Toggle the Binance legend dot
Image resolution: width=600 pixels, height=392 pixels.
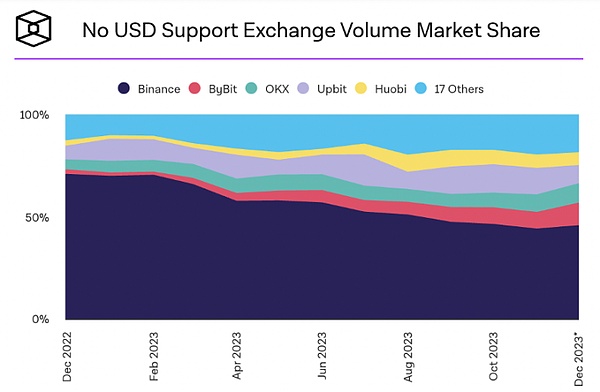tap(124, 88)
